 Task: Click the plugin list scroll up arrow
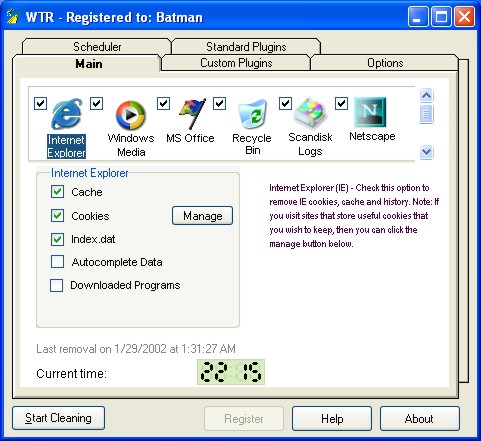(x=426, y=95)
